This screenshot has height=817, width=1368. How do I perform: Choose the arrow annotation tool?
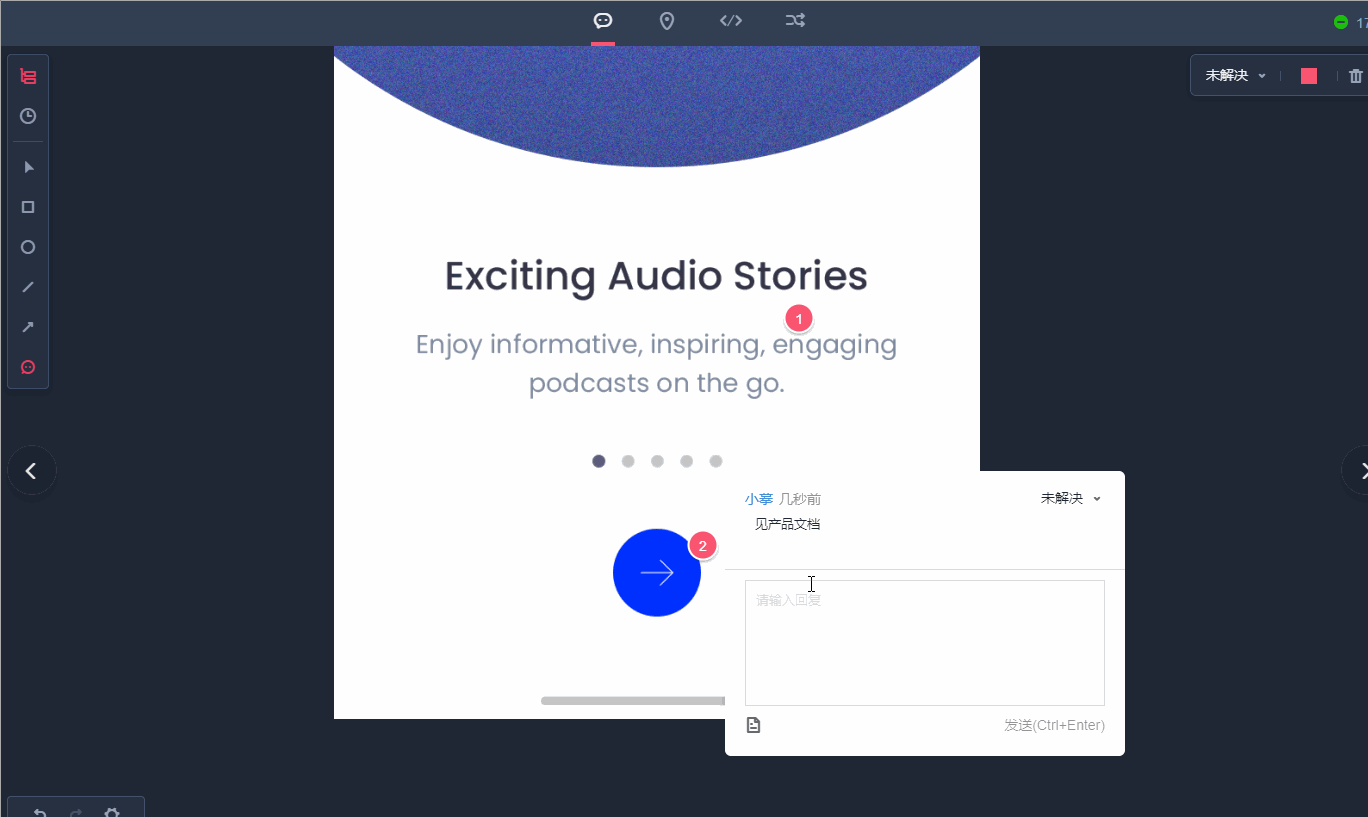tap(28, 327)
